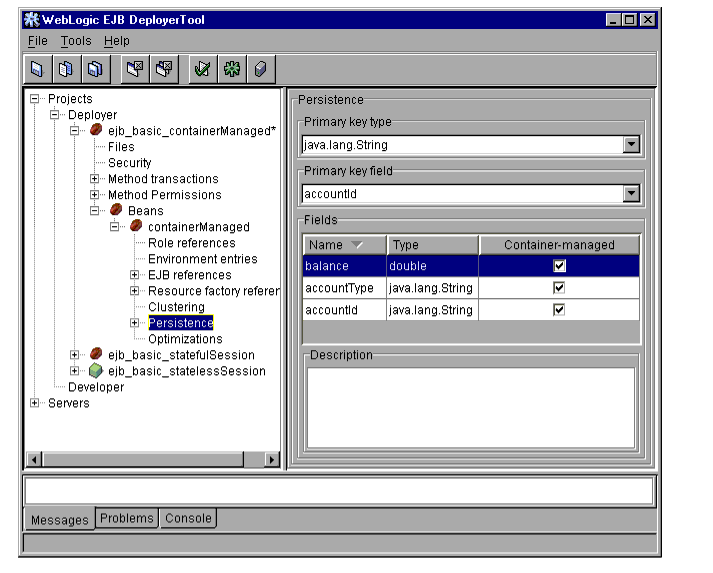Select the accountType name cell

pyautogui.click(x=345, y=288)
